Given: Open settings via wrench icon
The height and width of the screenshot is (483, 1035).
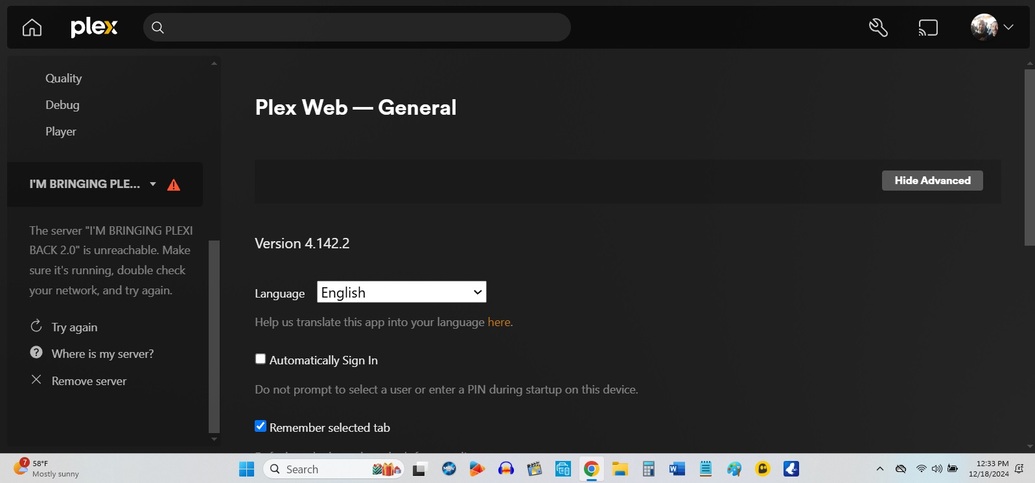Looking at the screenshot, I should 878,28.
